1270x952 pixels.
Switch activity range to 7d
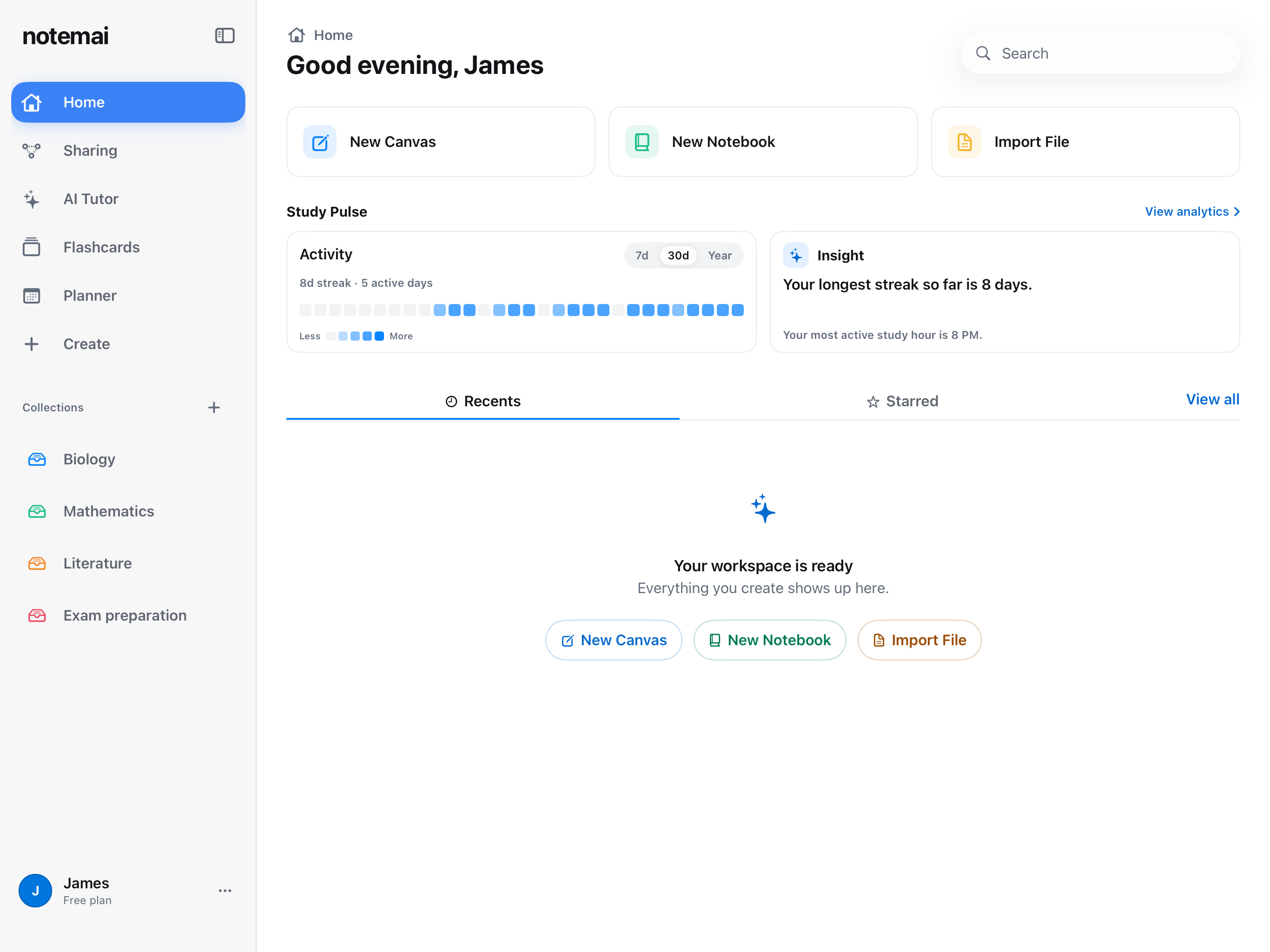point(642,256)
